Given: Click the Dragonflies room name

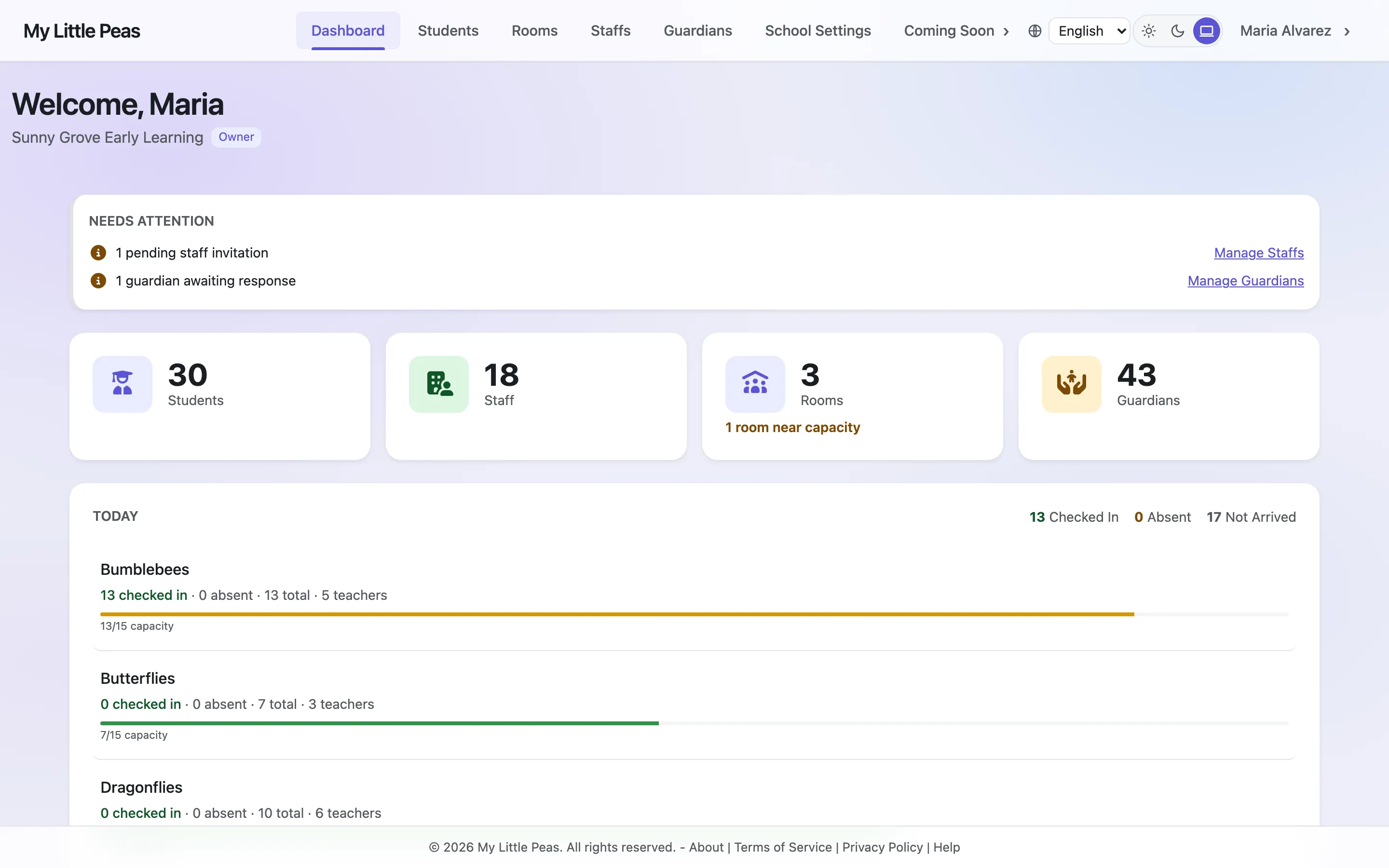Looking at the screenshot, I should pos(141,787).
